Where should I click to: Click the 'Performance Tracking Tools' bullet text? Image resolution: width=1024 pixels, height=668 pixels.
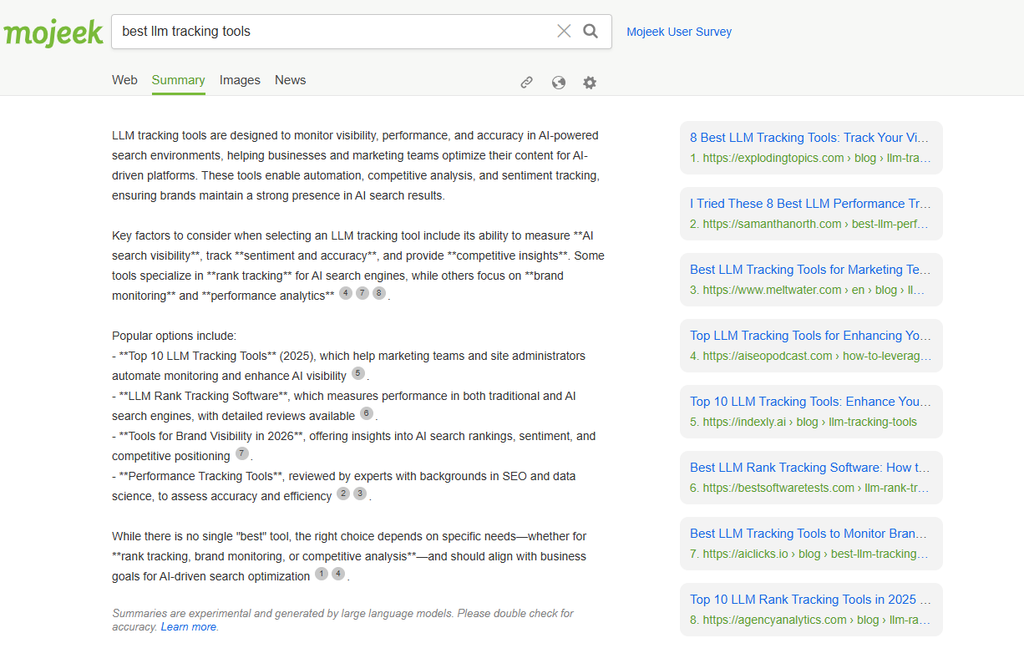tap(344, 486)
